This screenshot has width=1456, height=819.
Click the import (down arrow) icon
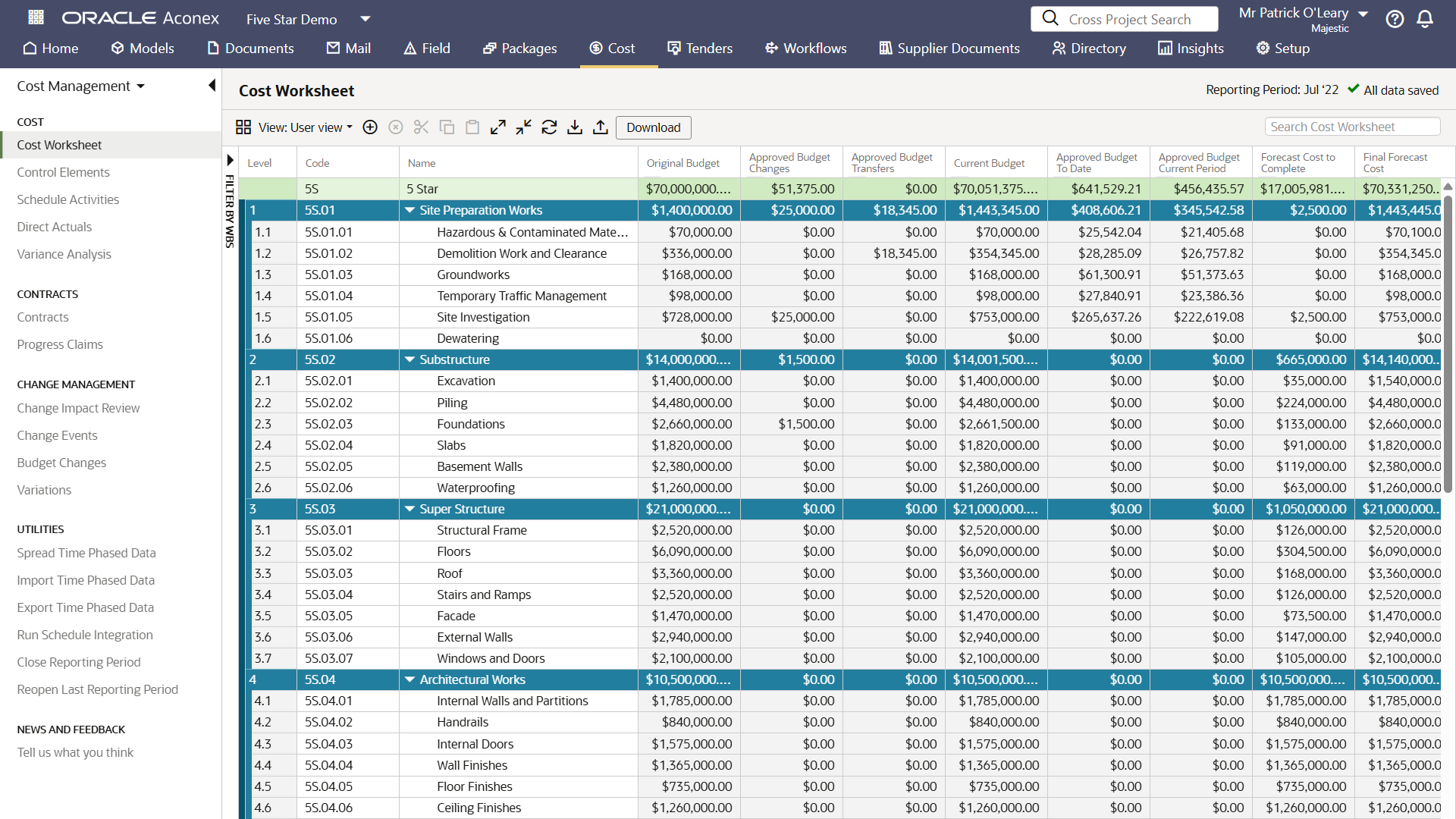tap(575, 127)
